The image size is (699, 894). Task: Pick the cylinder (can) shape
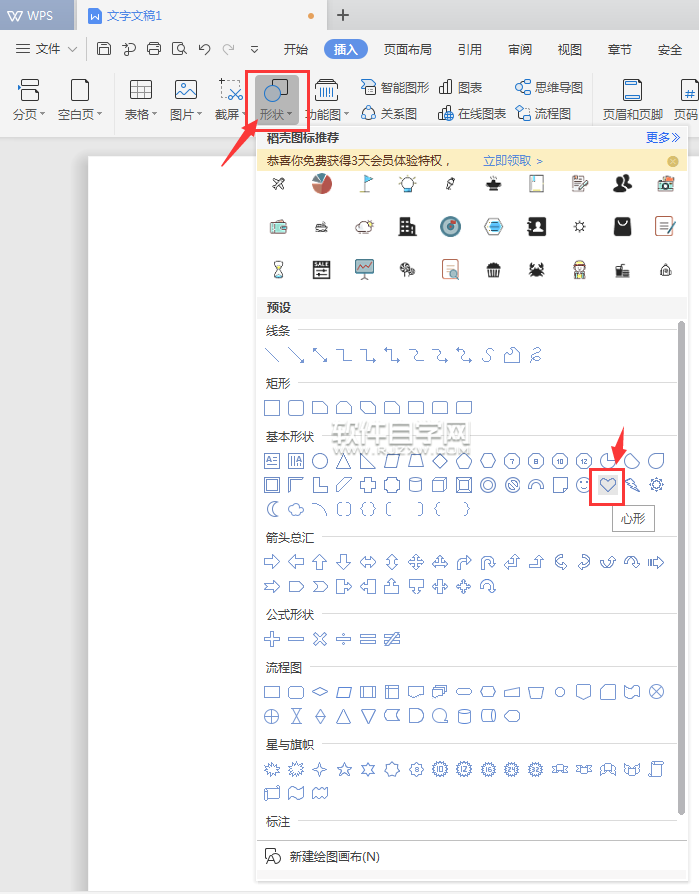[416, 485]
